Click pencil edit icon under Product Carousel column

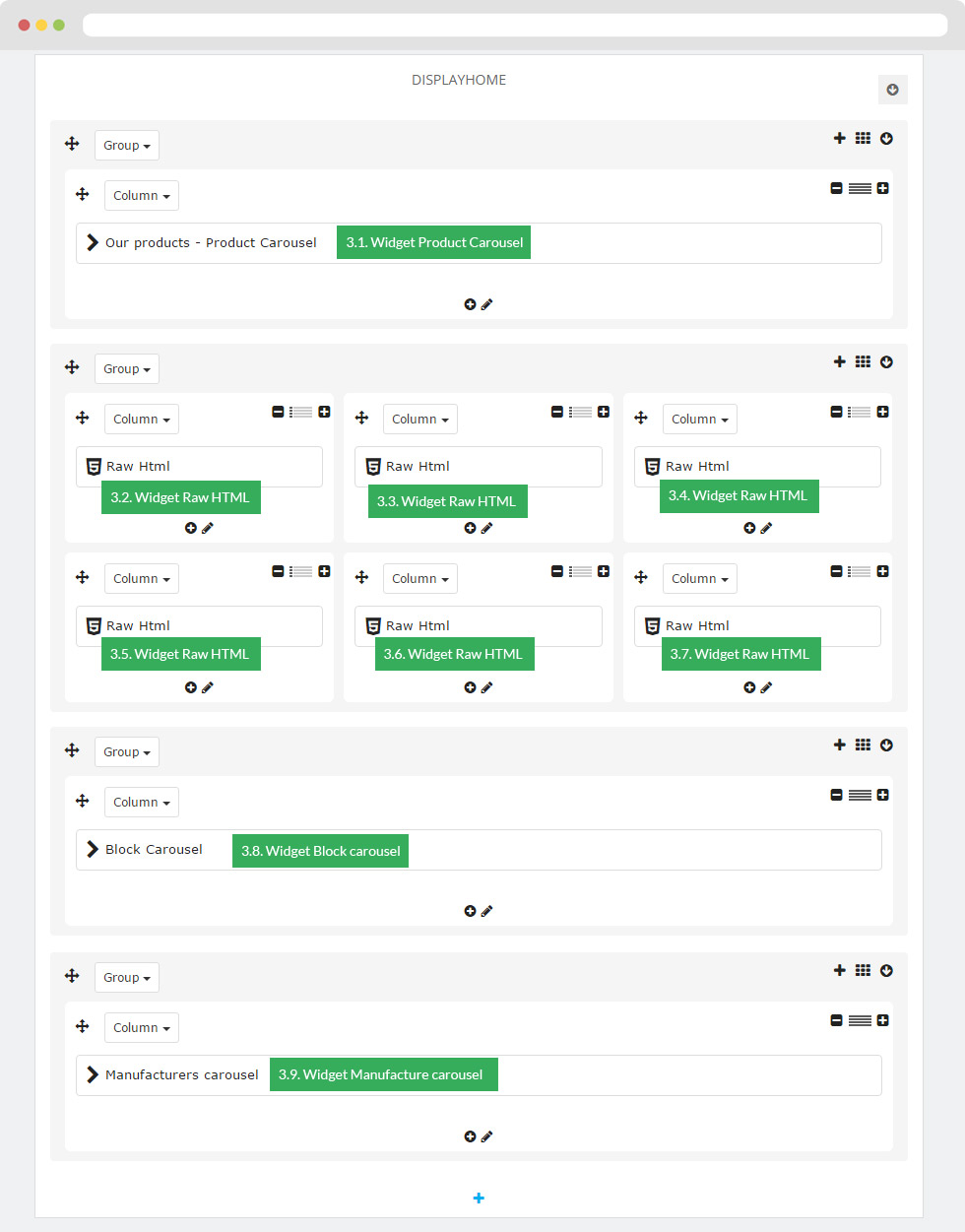(x=486, y=304)
